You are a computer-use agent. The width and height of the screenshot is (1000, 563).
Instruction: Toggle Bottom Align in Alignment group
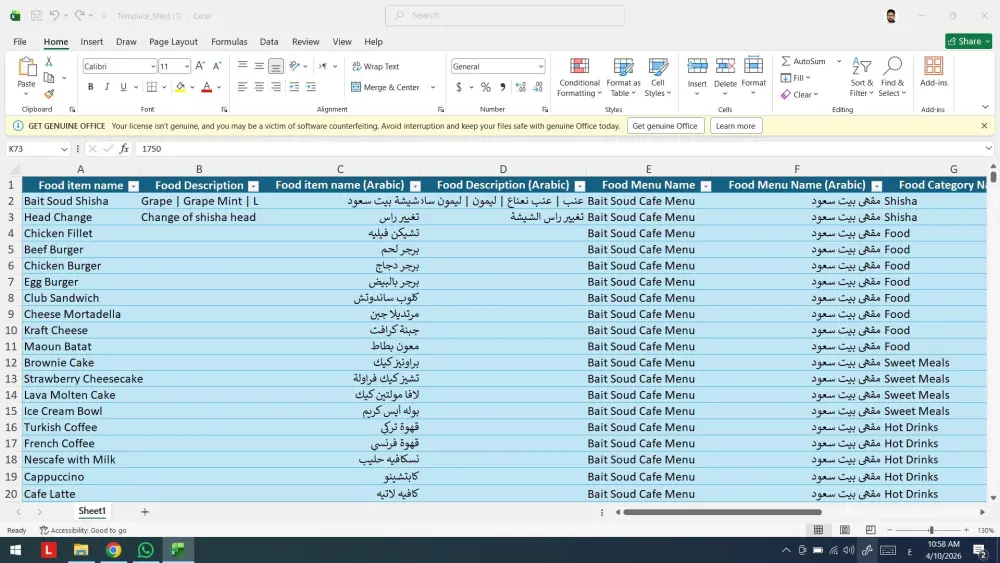pos(276,66)
